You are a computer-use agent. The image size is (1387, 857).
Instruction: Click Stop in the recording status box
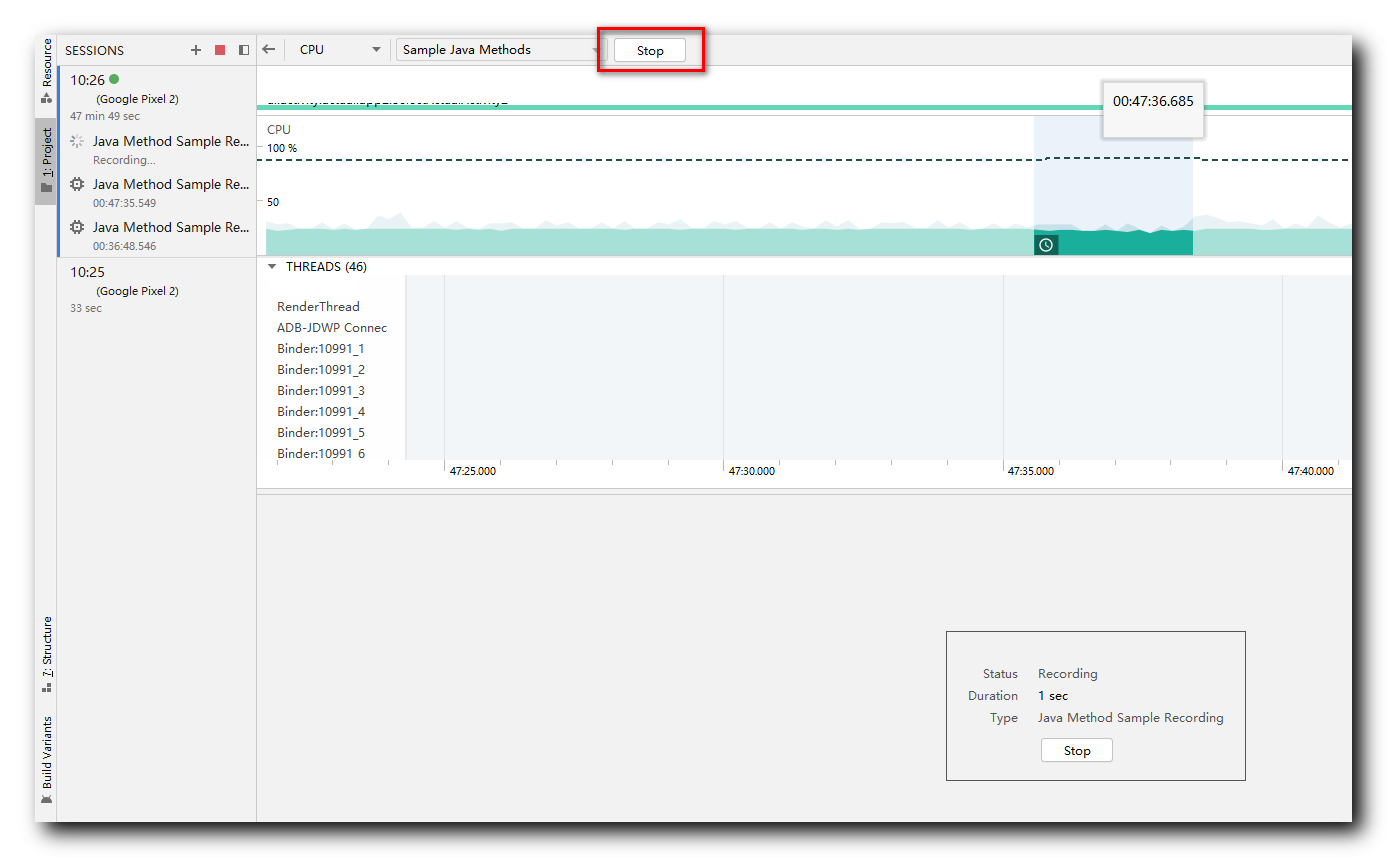tap(1077, 750)
